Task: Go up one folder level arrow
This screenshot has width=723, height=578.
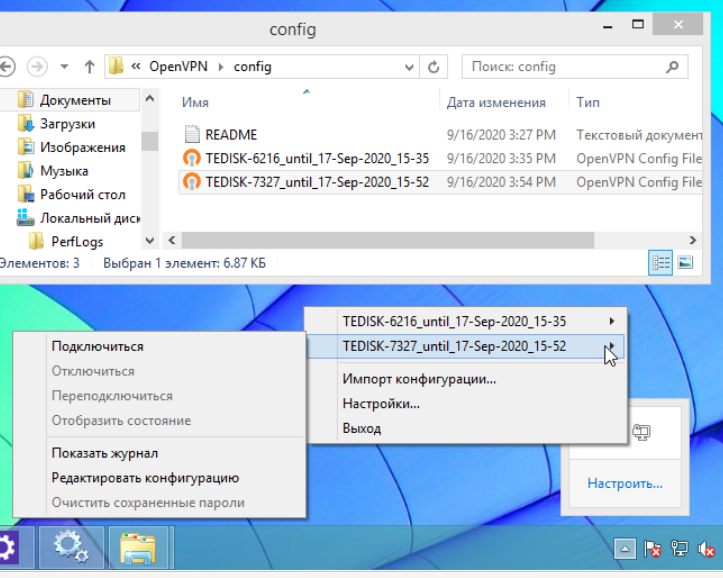Action: (89, 67)
